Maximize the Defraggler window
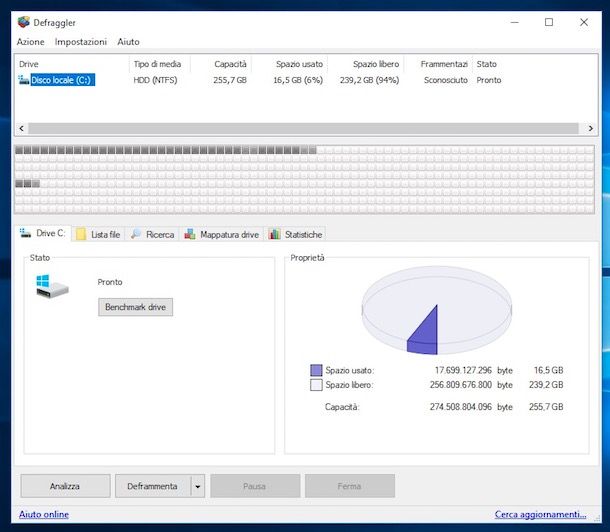 tap(549, 23)
